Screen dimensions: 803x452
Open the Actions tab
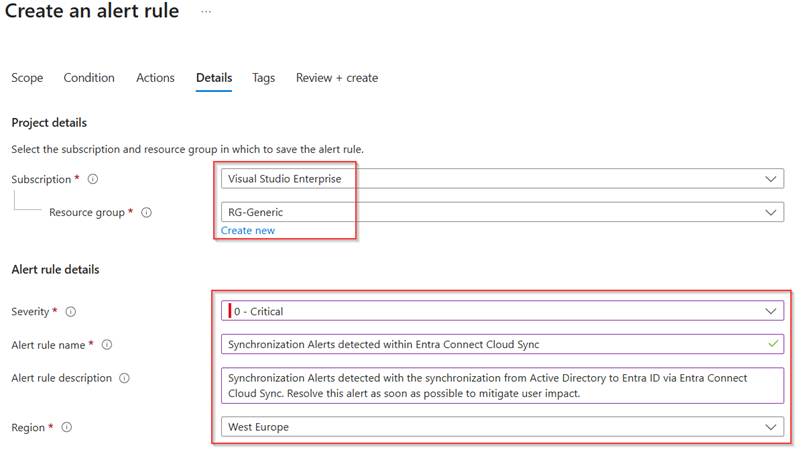155,78
